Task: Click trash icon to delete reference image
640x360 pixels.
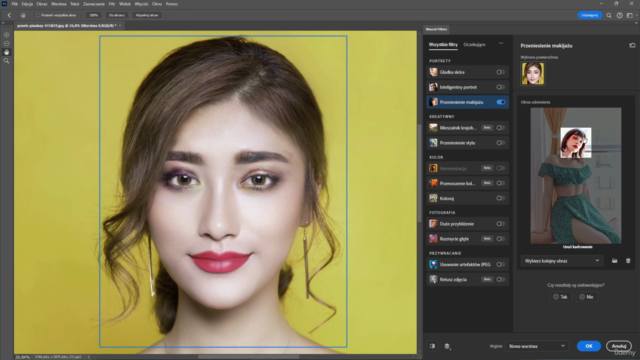Action: coord(628,261)
